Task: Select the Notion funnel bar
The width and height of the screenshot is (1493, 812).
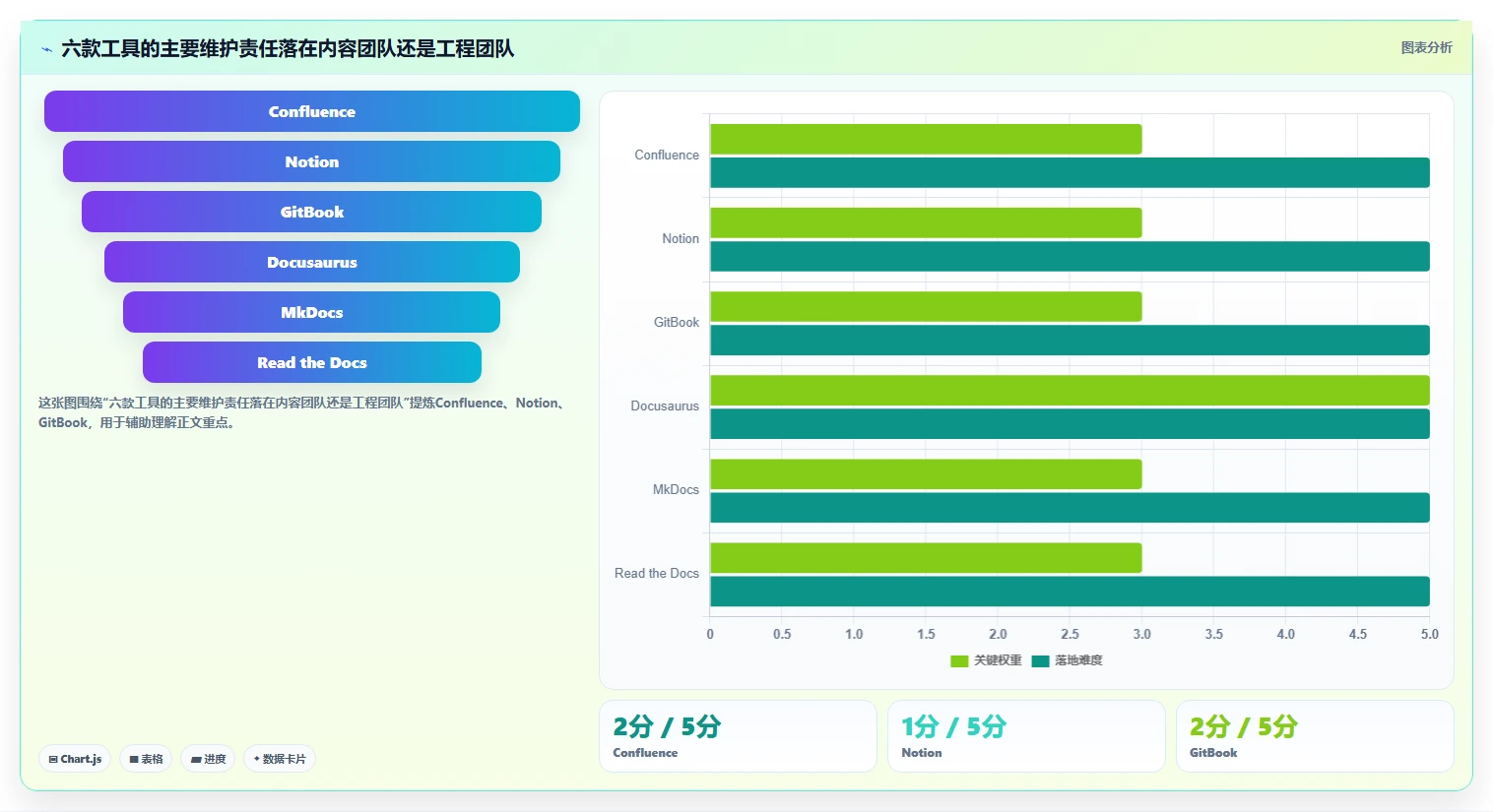Action: pos(311,161)
